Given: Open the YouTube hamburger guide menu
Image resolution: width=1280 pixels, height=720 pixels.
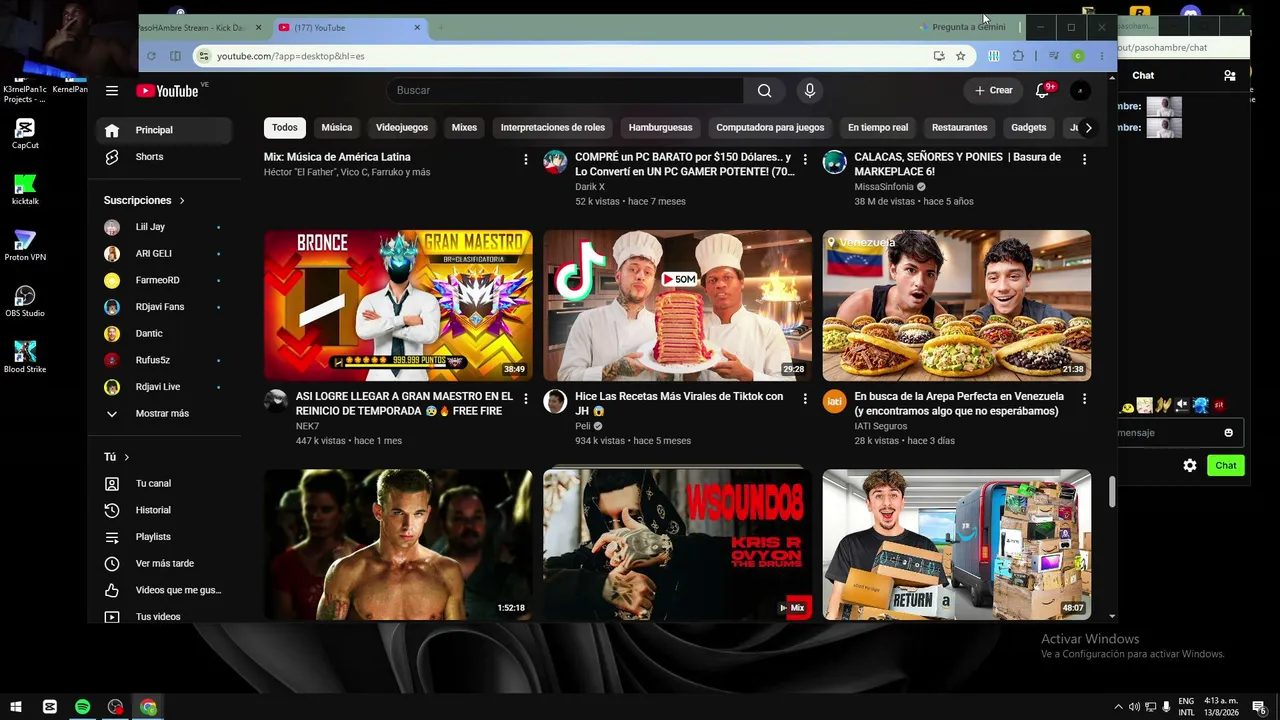Looking at the screenshot, I should pyautogui.click(x=112, y=91).
